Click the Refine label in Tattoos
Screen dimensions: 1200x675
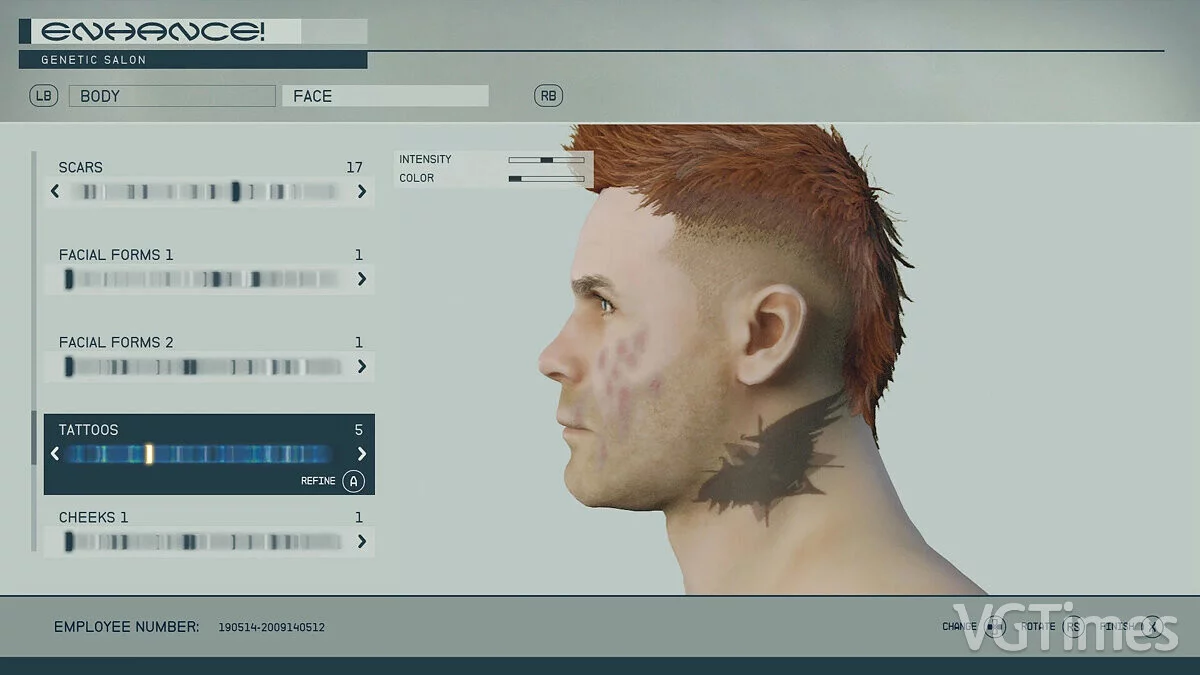[x=318, y=481]
